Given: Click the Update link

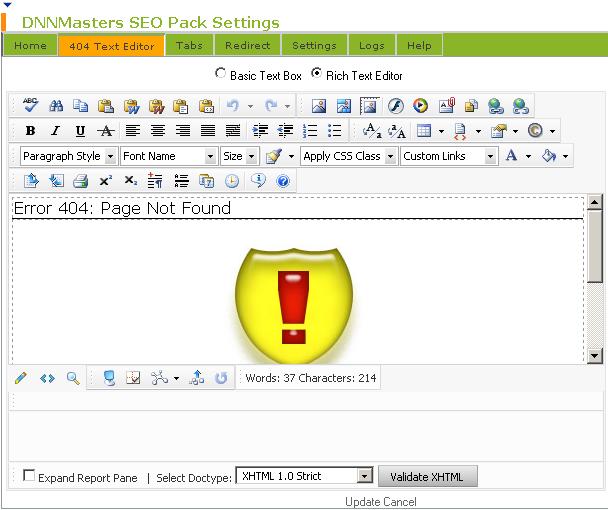Looking at the screenshot, I should [x=361, y=501].
